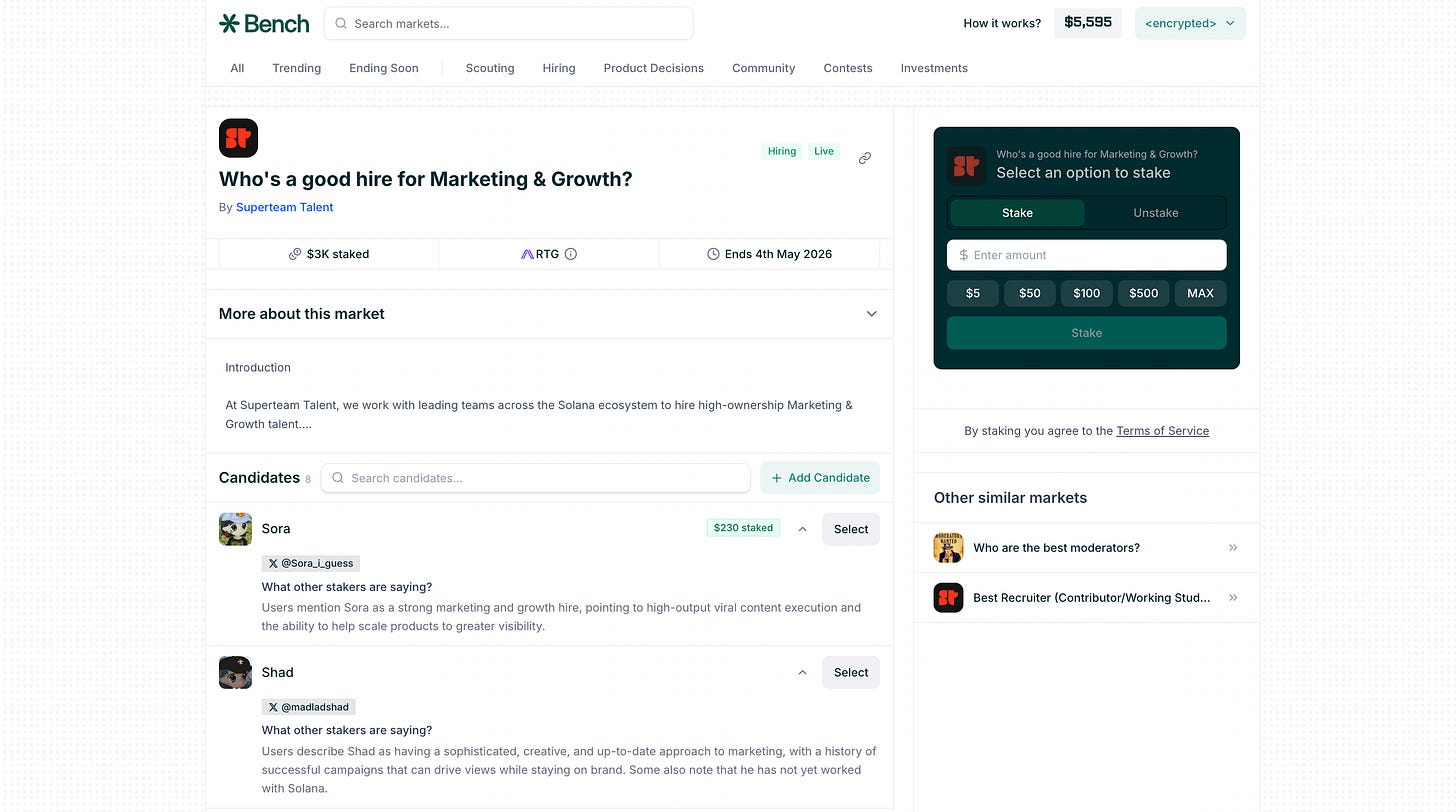Open the <encrypted> account dropdown

[x=1190, y=23]
